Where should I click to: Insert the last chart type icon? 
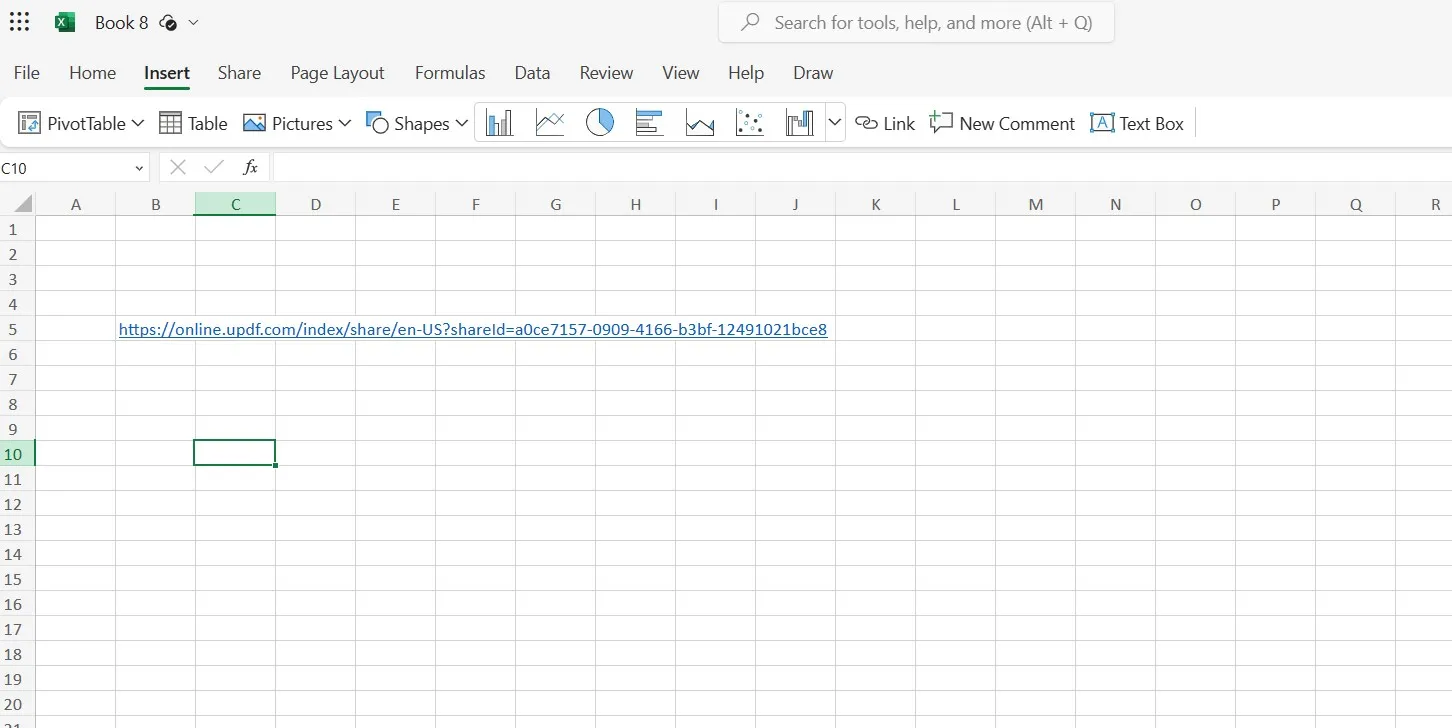[x=799, y=123]
